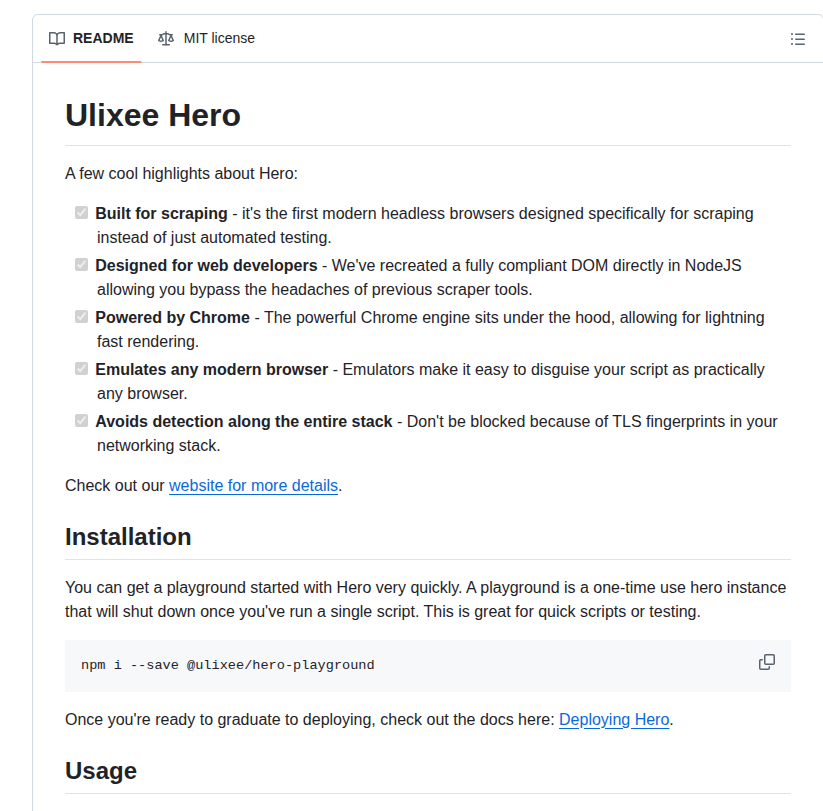
Task: Click the copy icon on the code block
Action: (x=767, y=662)
